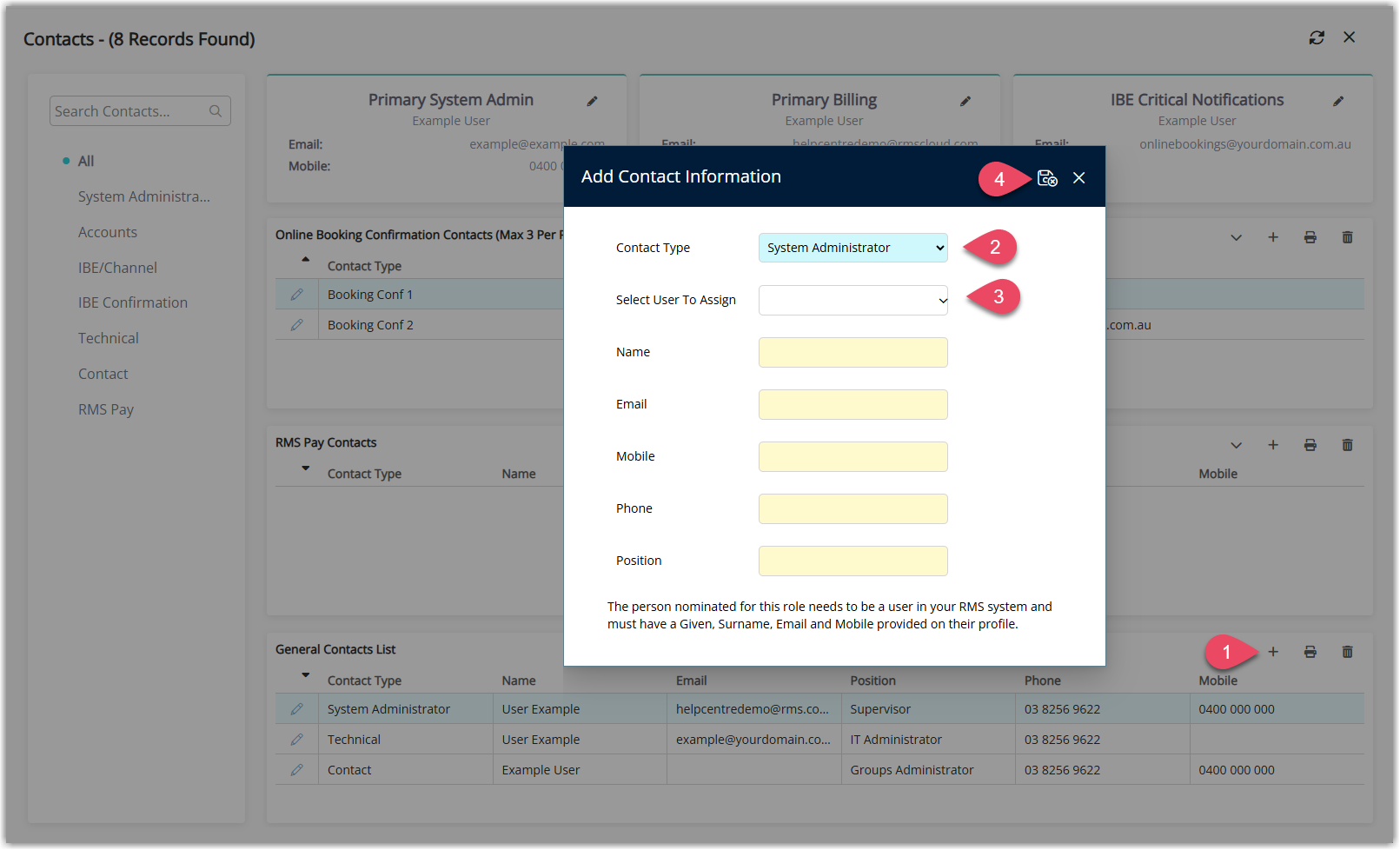Delete from RMS Pay Contacts
The image size is (1400, 850).
(1348, 445)
